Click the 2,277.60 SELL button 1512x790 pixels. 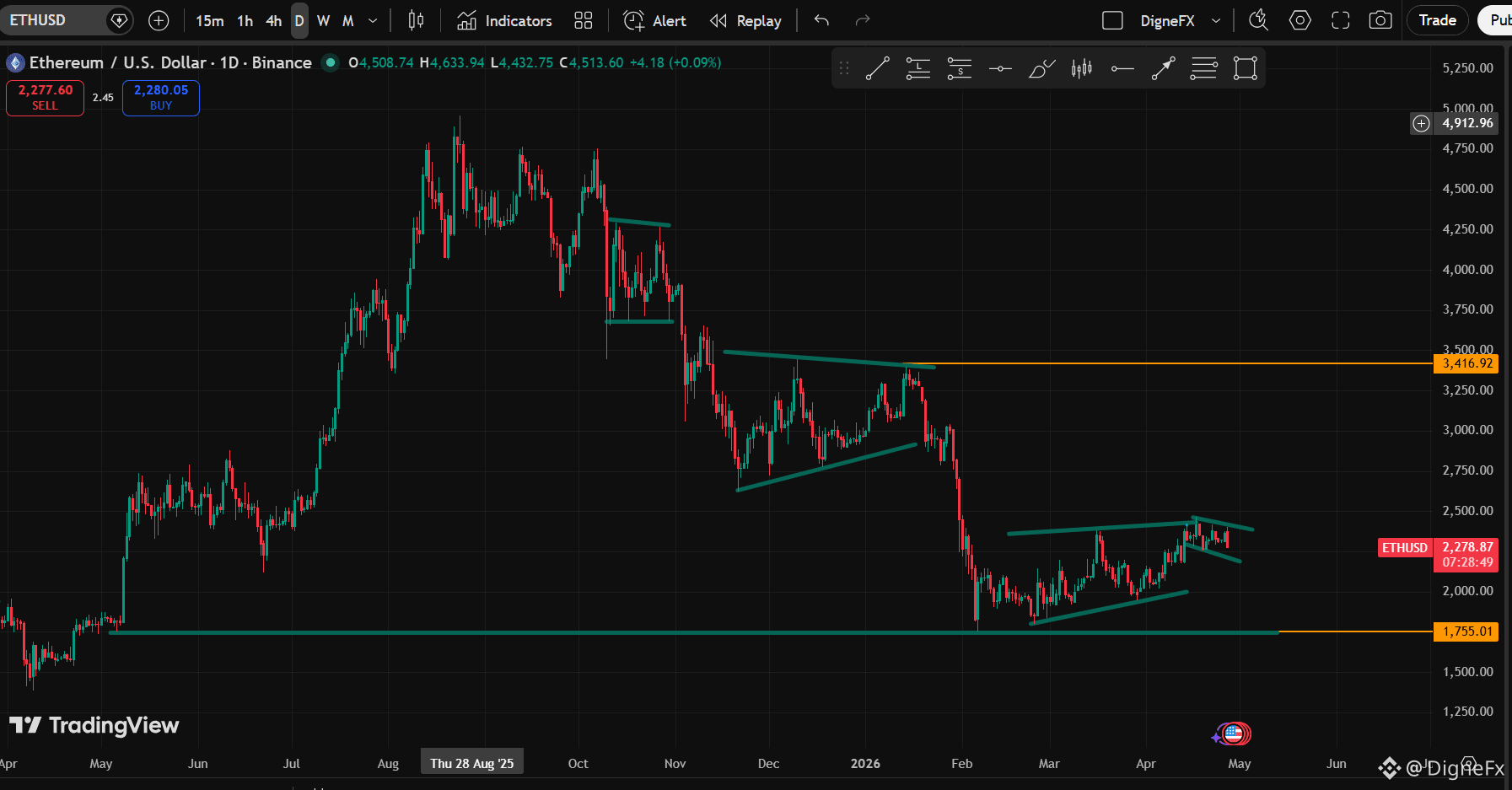tap(46, 98)
